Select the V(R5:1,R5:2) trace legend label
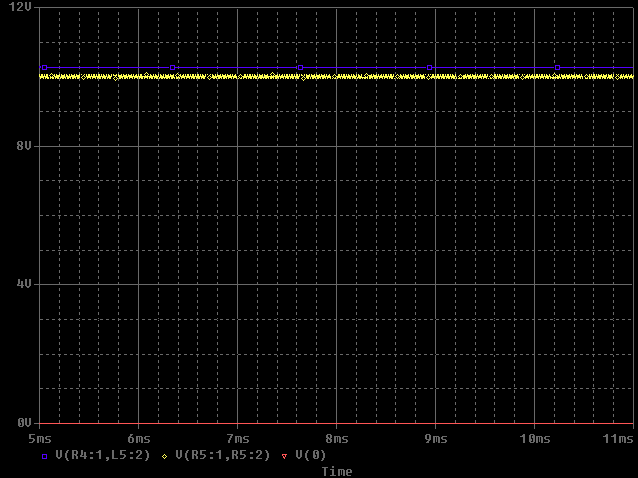Image resolution: width=638 pixels, height=478 pixels. tap(223, 455)
